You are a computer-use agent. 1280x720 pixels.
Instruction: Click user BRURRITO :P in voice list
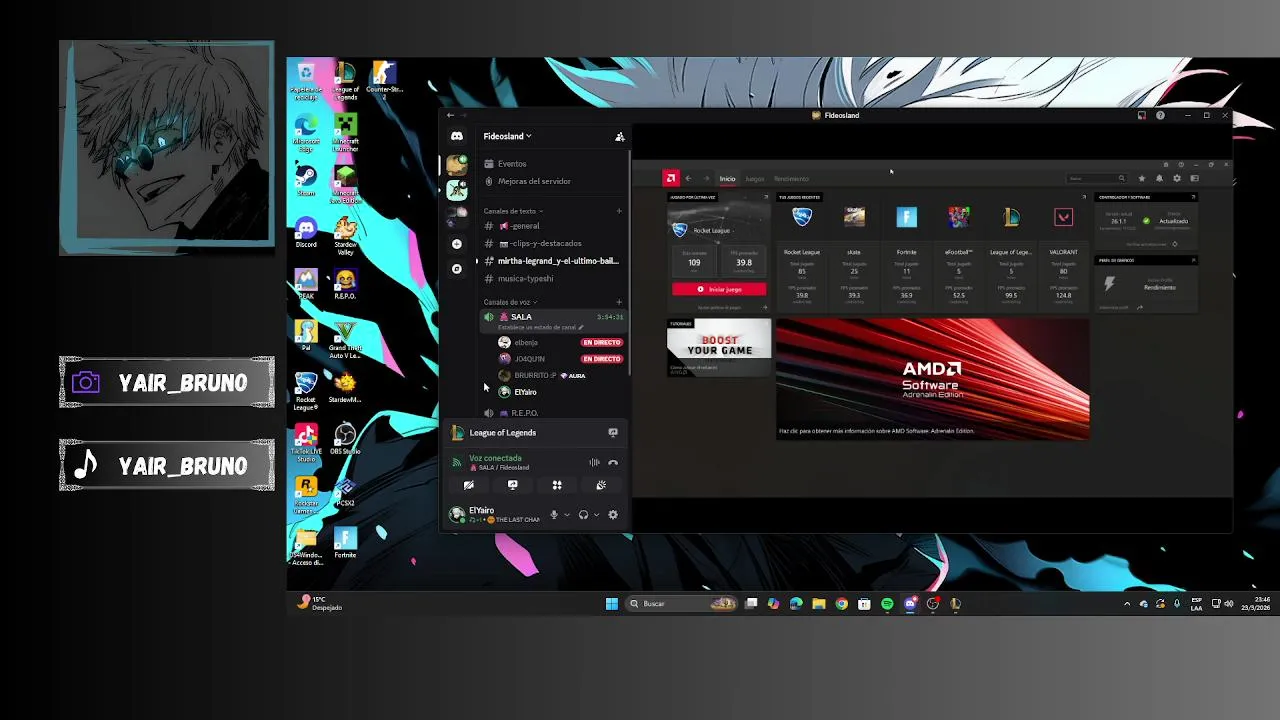tap(535, 375)
